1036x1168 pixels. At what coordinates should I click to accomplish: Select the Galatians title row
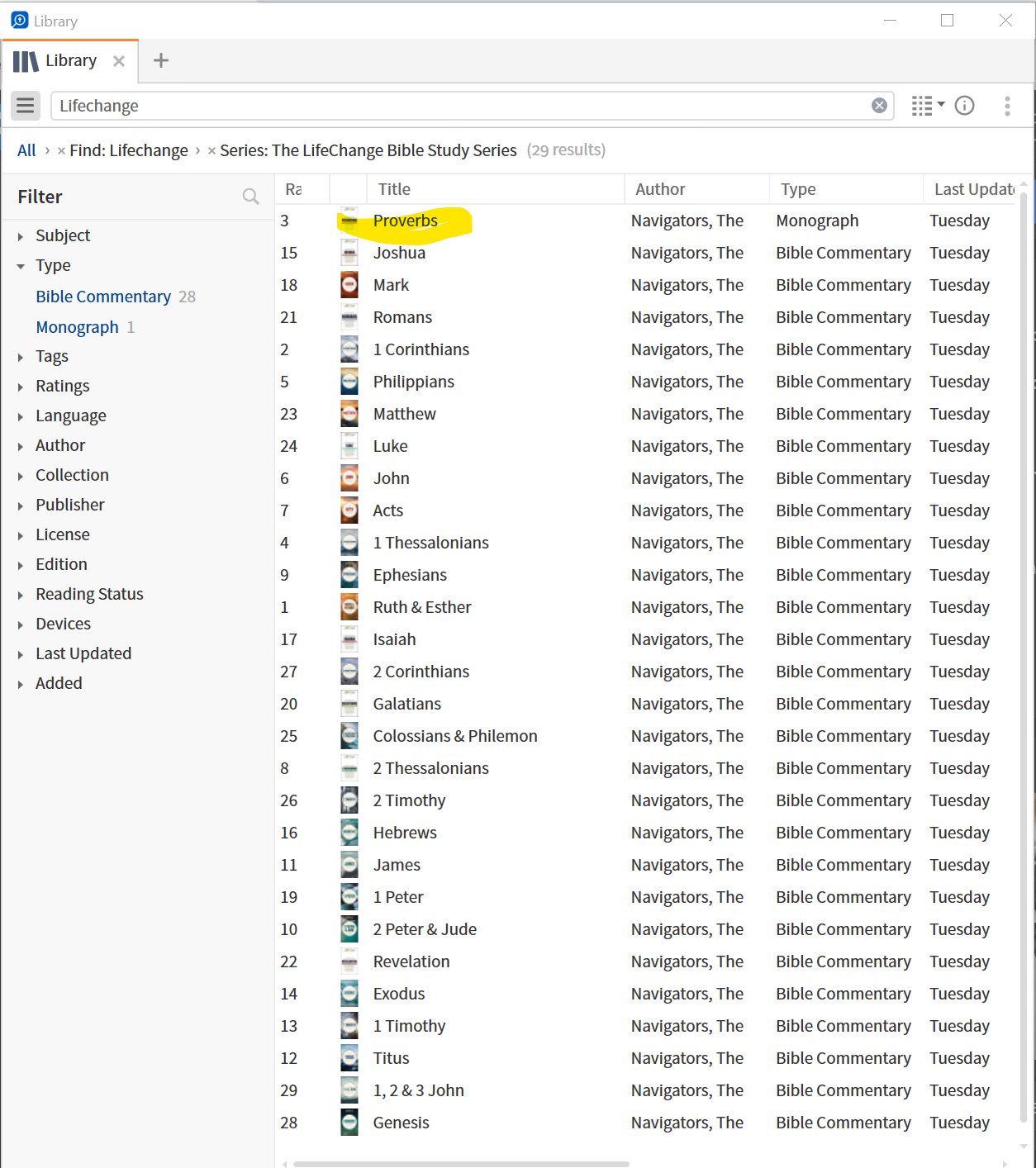tap(407, 704)
